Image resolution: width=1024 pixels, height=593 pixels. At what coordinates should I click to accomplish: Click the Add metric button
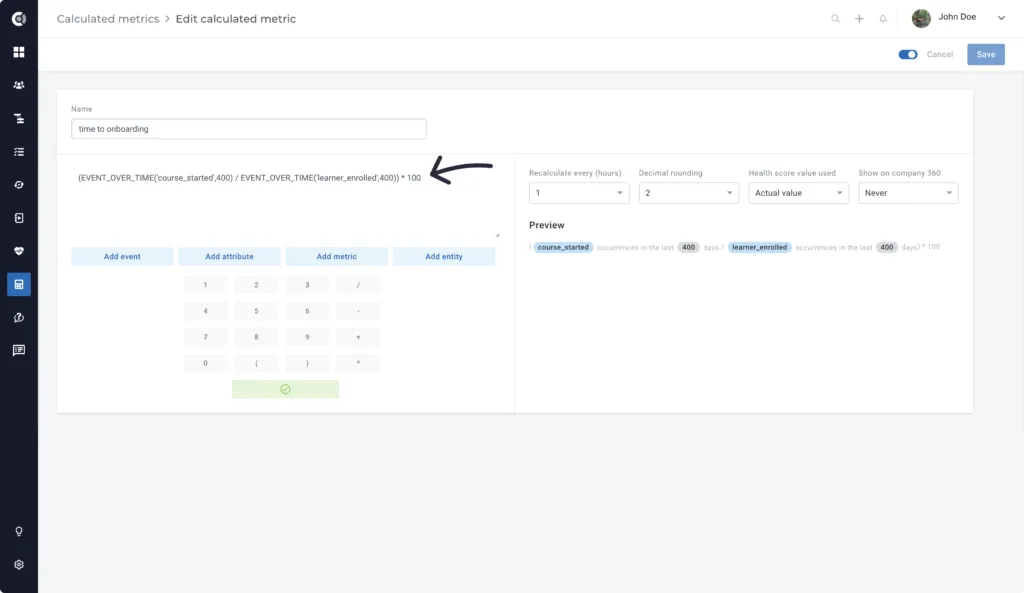click(336, 257)
